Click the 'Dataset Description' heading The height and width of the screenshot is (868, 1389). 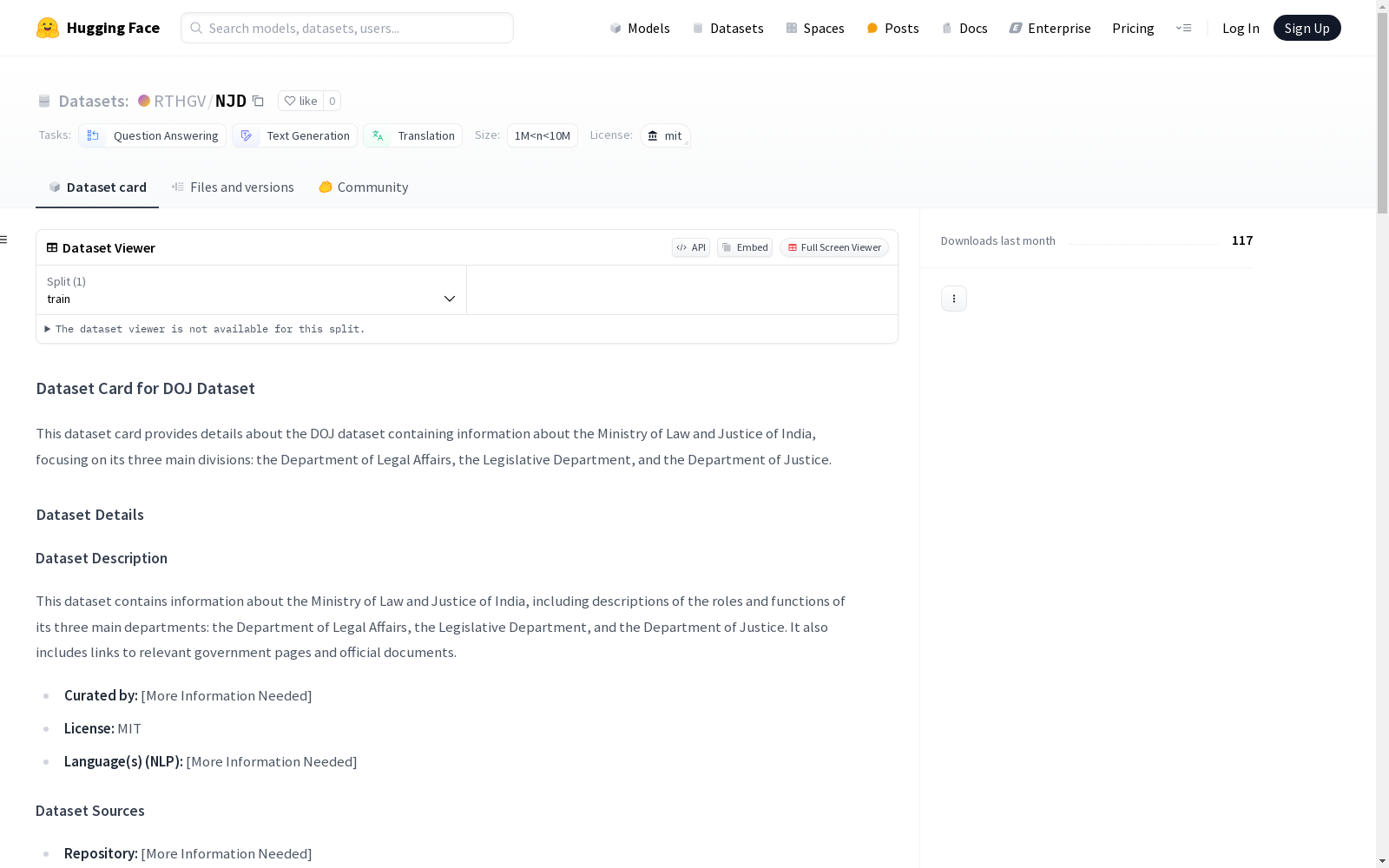click(102, 558)
